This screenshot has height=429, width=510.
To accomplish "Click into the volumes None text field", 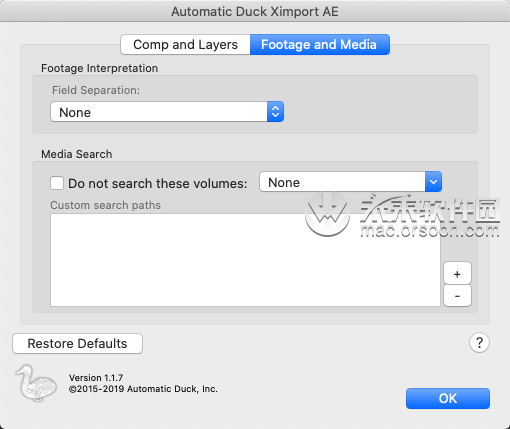I will (342, 182).
